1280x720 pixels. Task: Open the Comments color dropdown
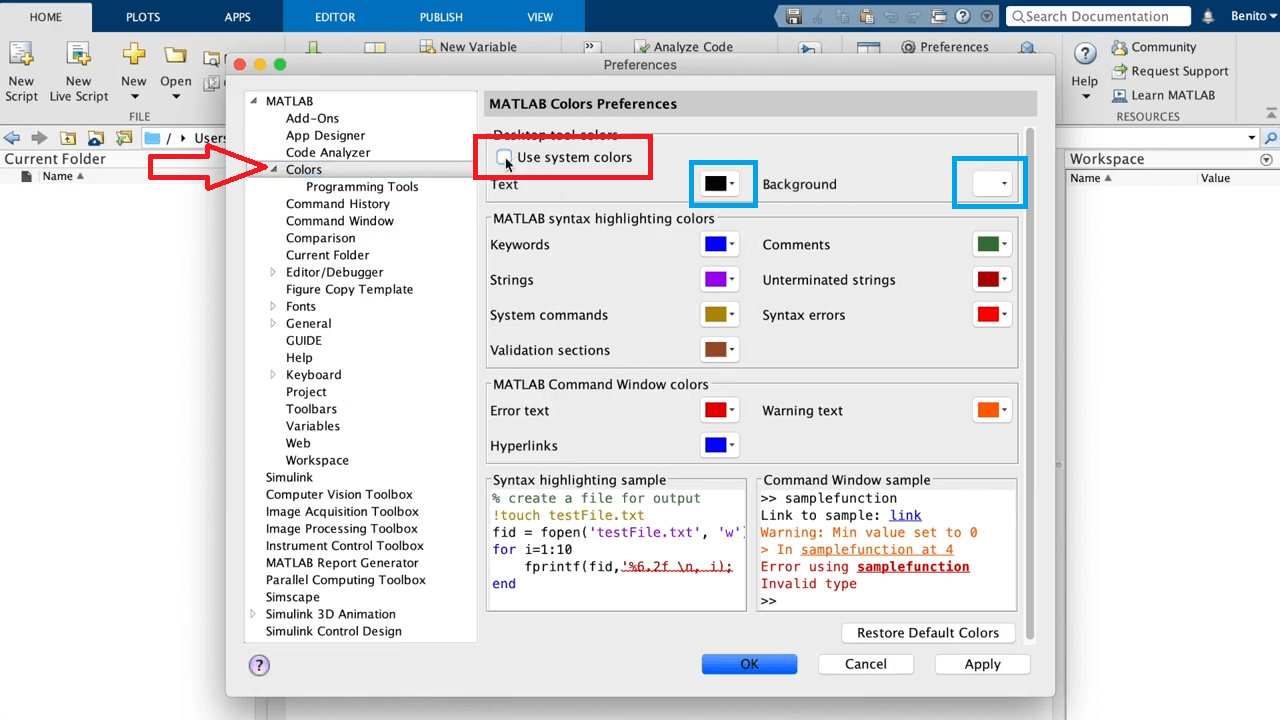pos(992,245)
